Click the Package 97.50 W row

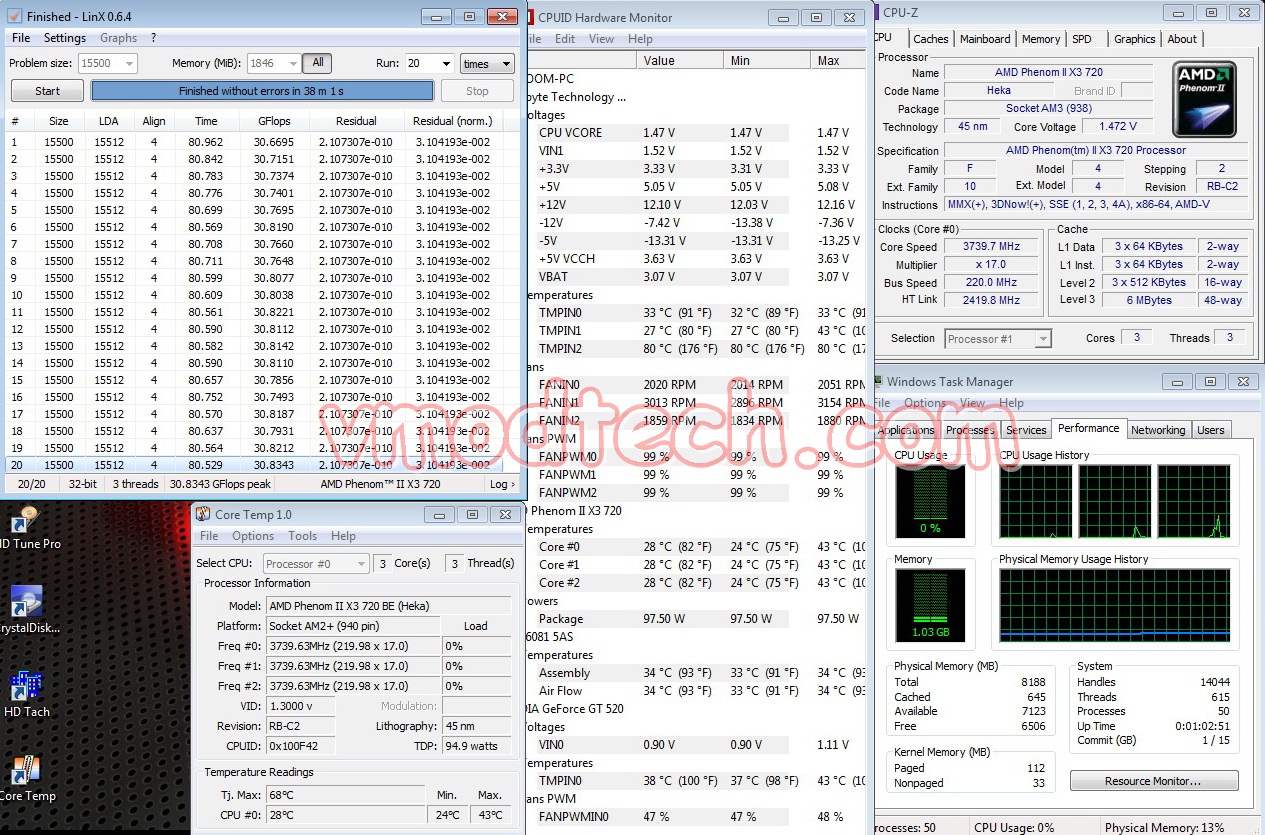pos(695,618)
